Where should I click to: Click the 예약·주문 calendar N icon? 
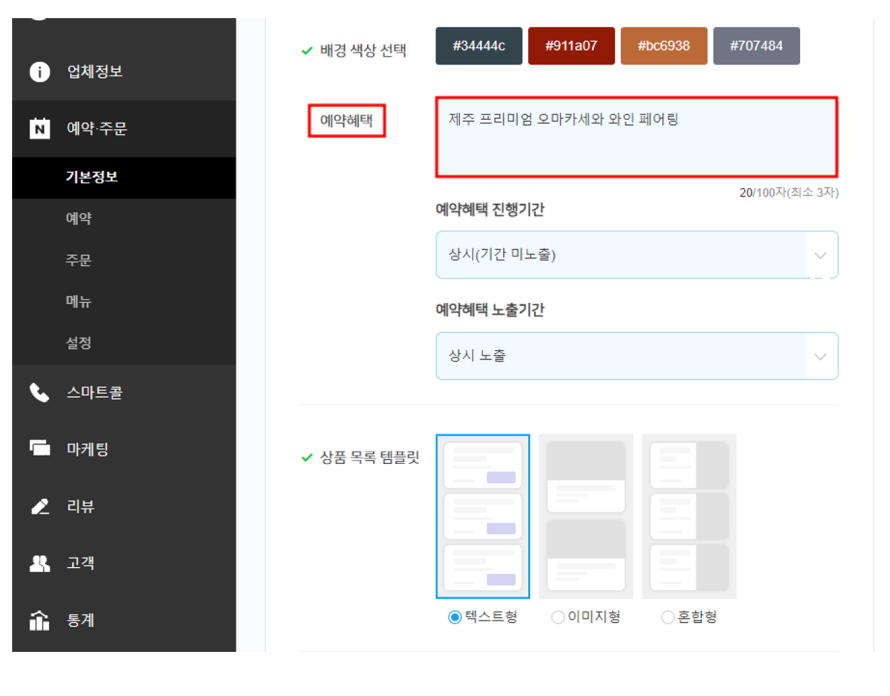click(x=40, y=128)
